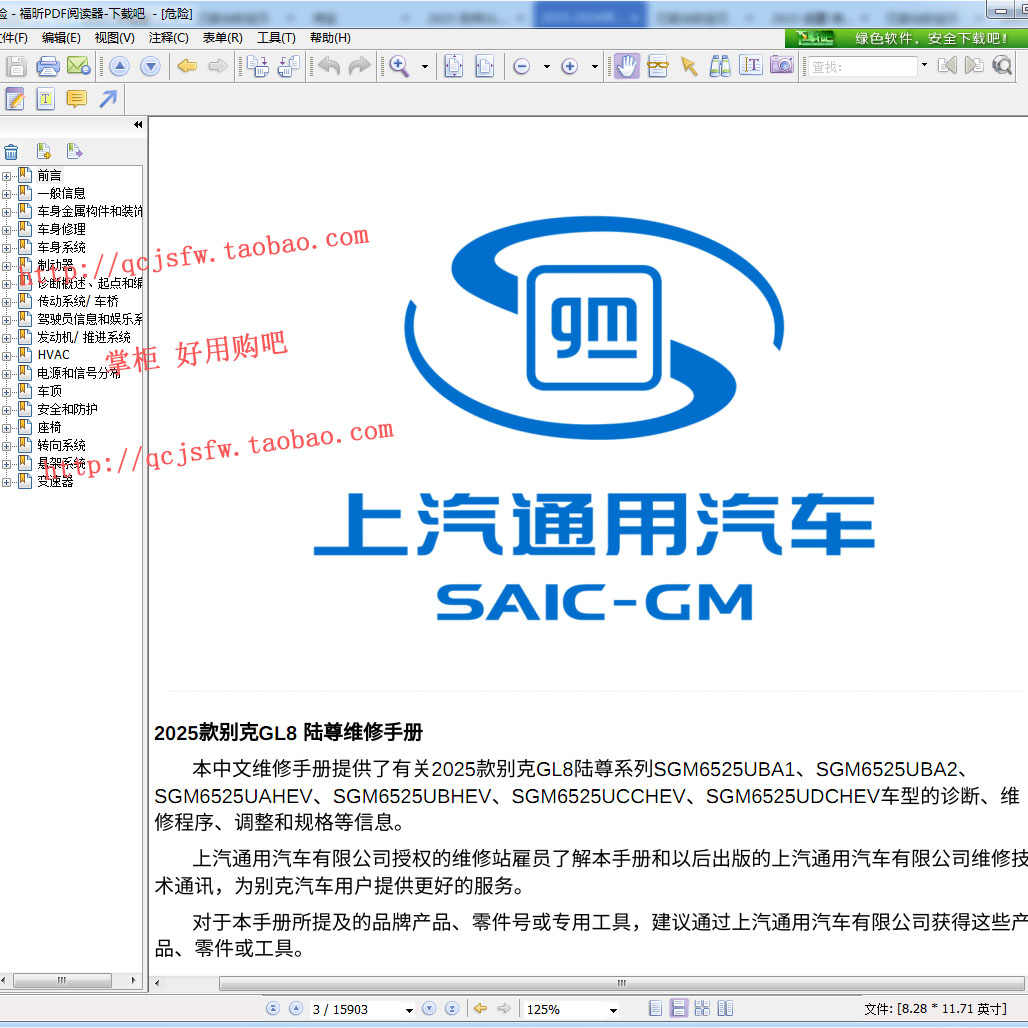Click the yellow Previous View arrow in toolbar
The width and height of the screenshot is (1028, 1028).
tap(188, 66)
